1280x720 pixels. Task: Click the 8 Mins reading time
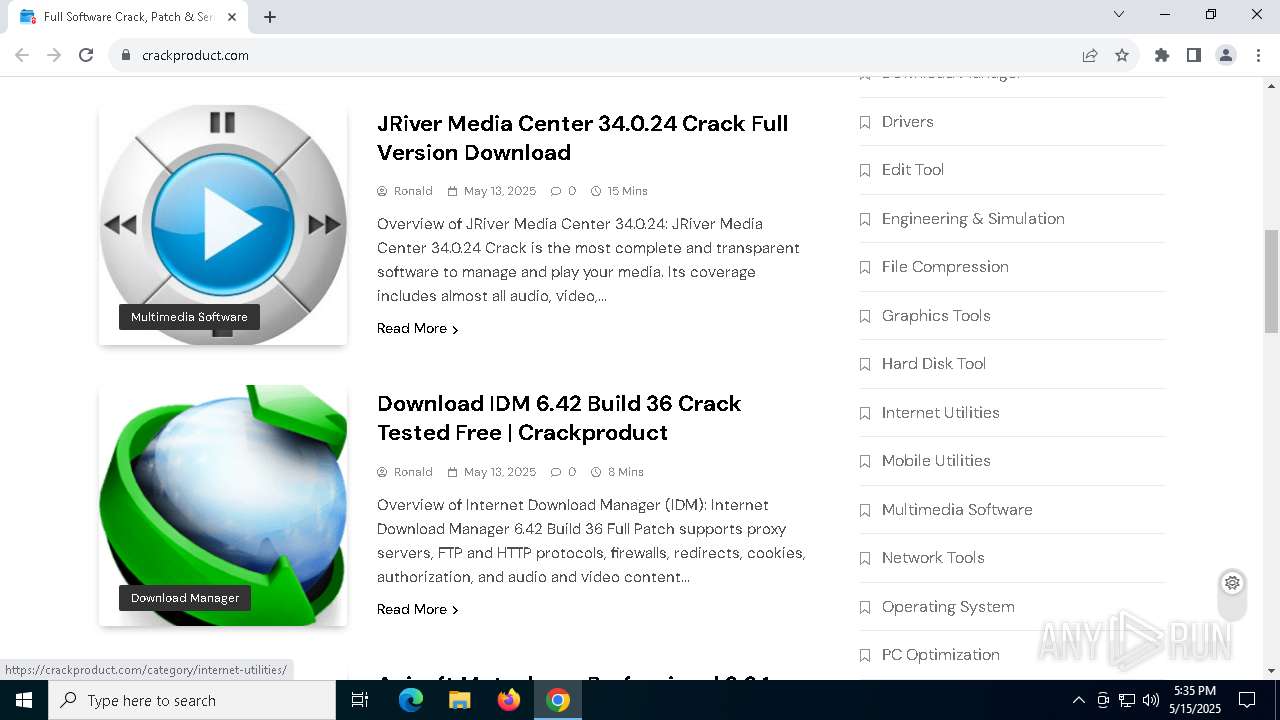[x=625, y=472]
